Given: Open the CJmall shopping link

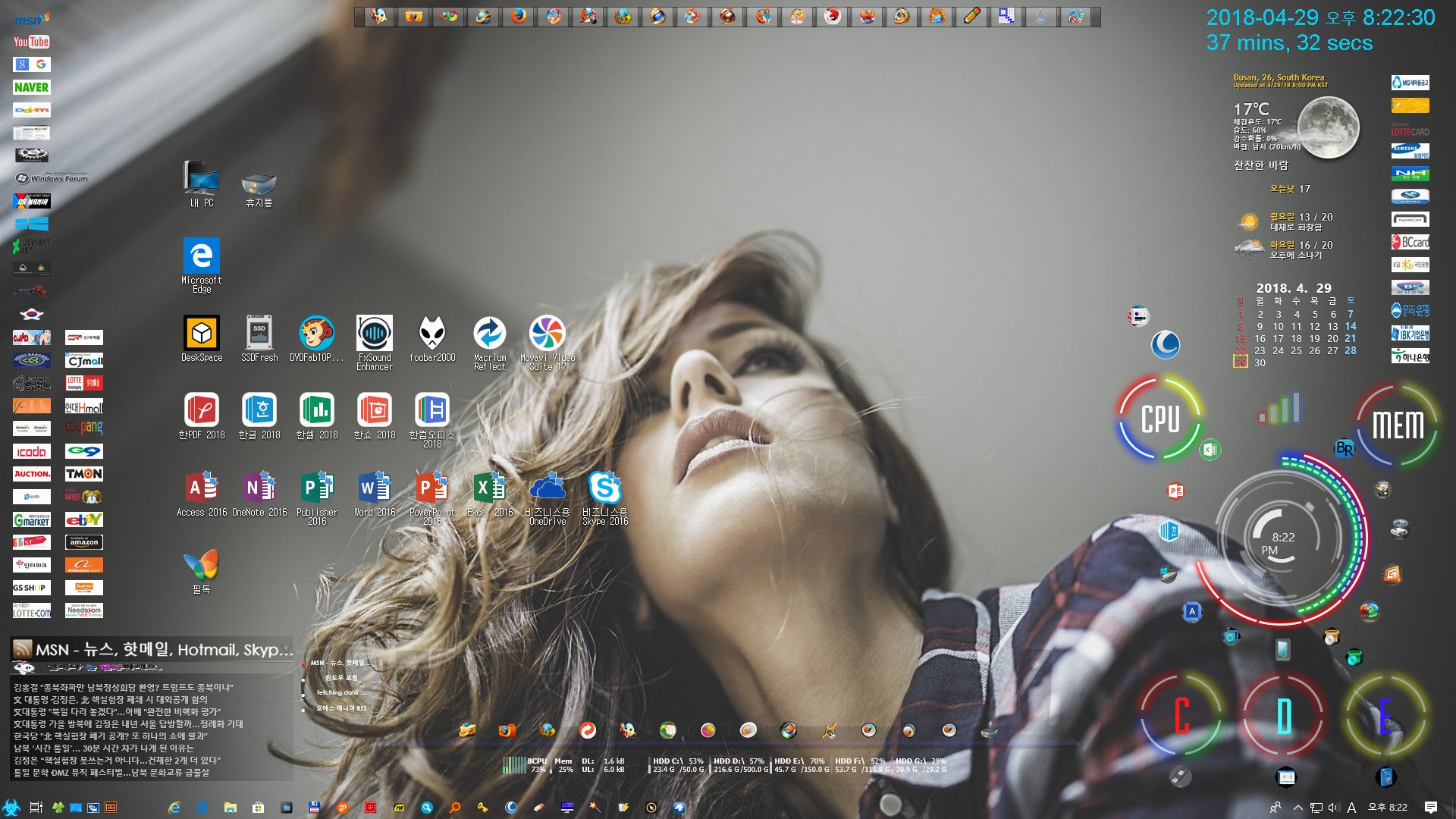Looking at the screenshot, I should coord(84,361).
